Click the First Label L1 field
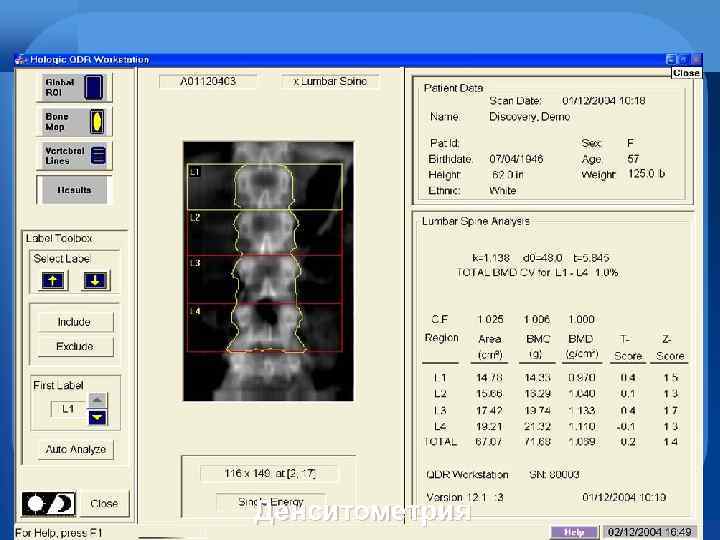 click(x=68, y=409)
